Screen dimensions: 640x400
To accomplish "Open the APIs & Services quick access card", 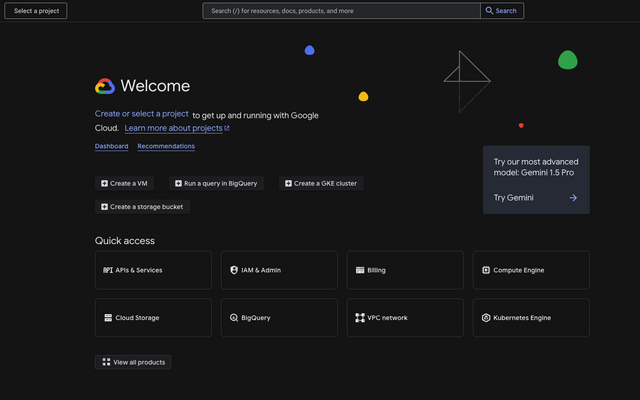I will pyautogui.click(x=153, y=270).
